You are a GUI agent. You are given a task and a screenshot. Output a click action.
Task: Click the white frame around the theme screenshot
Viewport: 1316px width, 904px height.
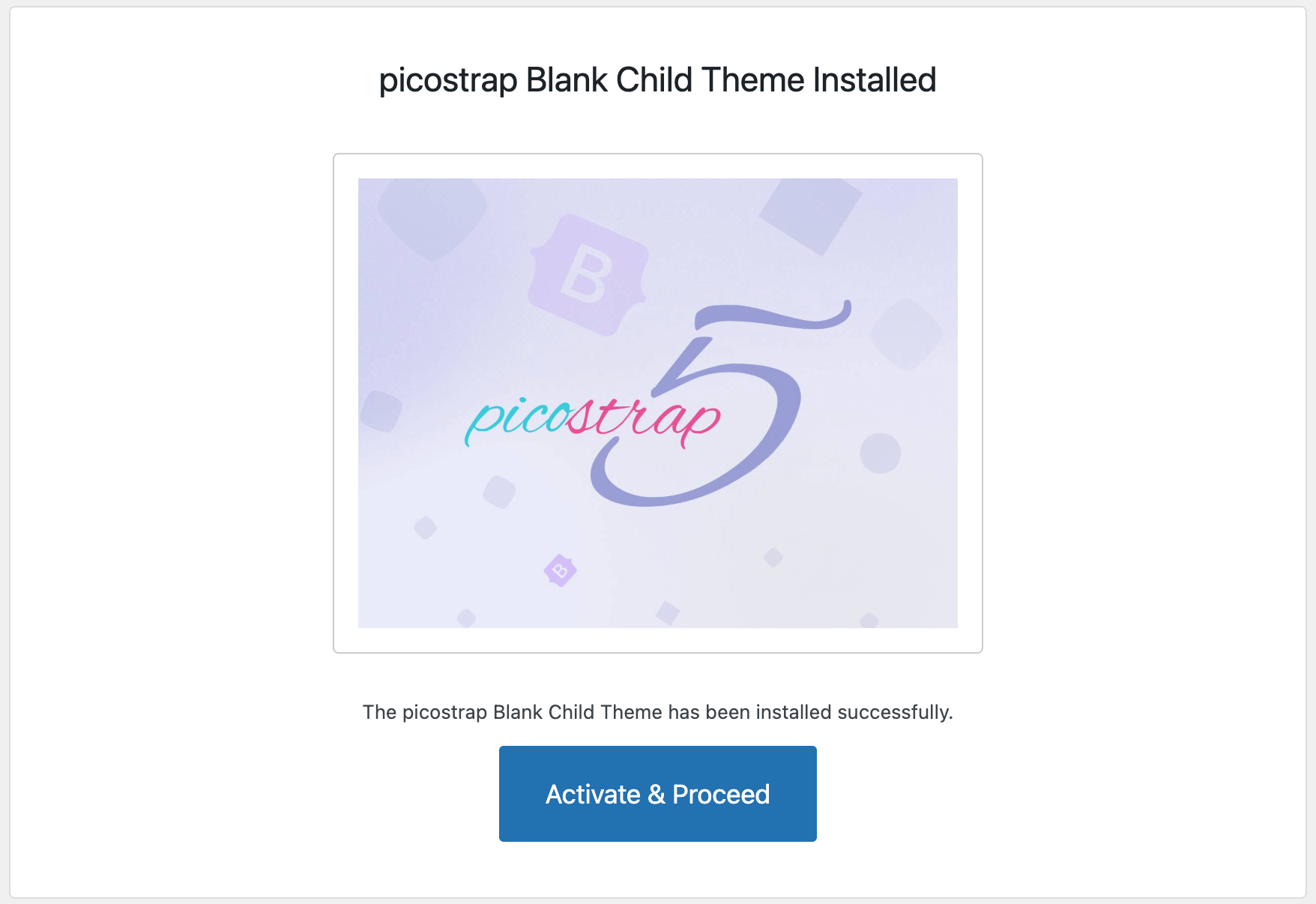tap(345, 403)
